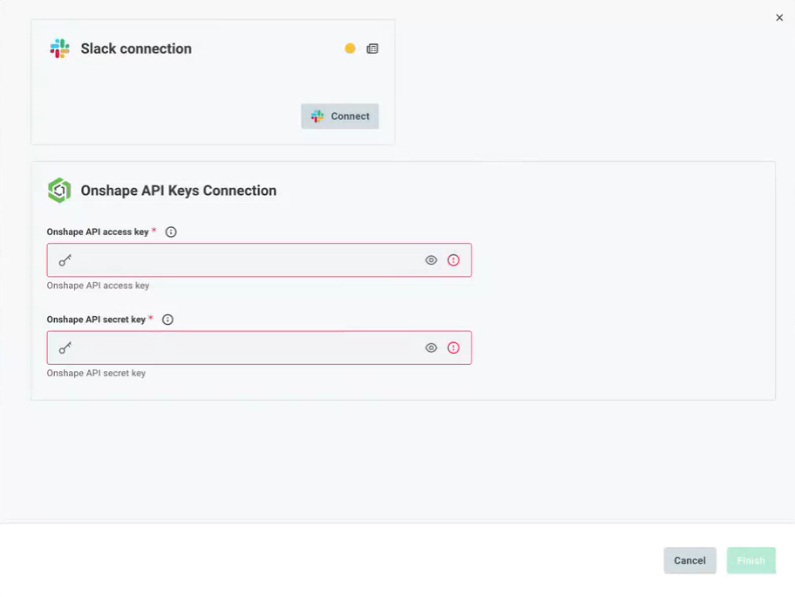This screenshot has height=597, width=795.
Task: Click the secret key error warning icon
Action: (453, 348)
